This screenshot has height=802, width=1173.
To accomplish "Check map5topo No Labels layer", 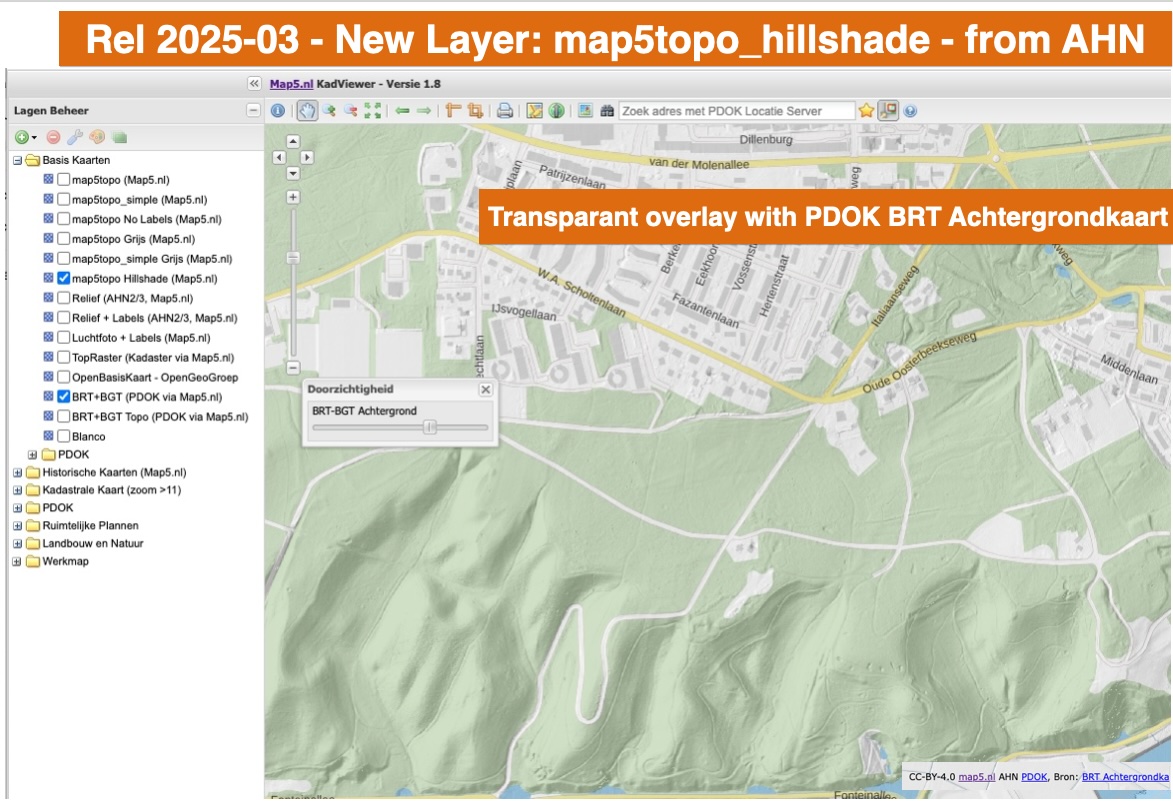I will [64, 218].
